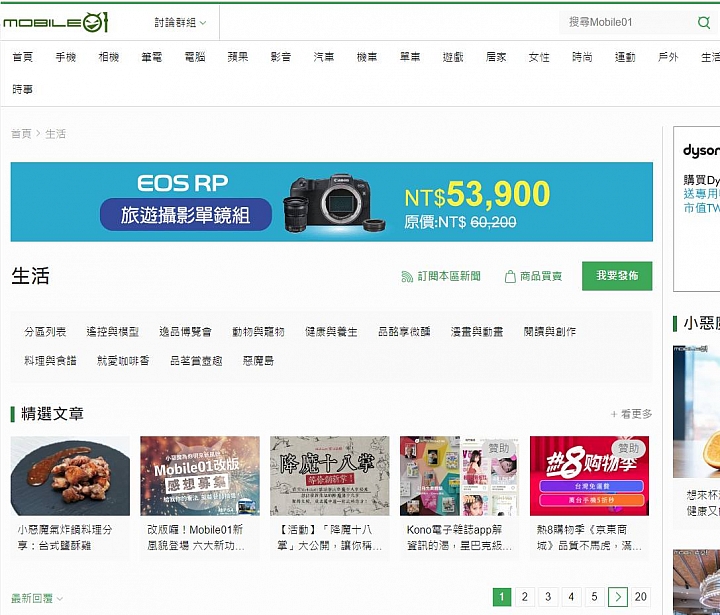
Task: Click the Kono電子雜誌app article title
Action: click(459, 537)
